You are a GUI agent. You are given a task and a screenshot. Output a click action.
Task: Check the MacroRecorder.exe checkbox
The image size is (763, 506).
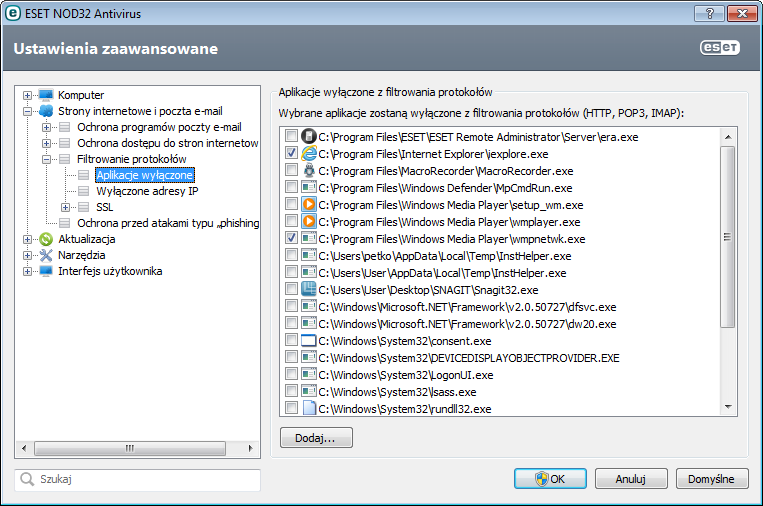pyautogui.click(x=291, y=169)
